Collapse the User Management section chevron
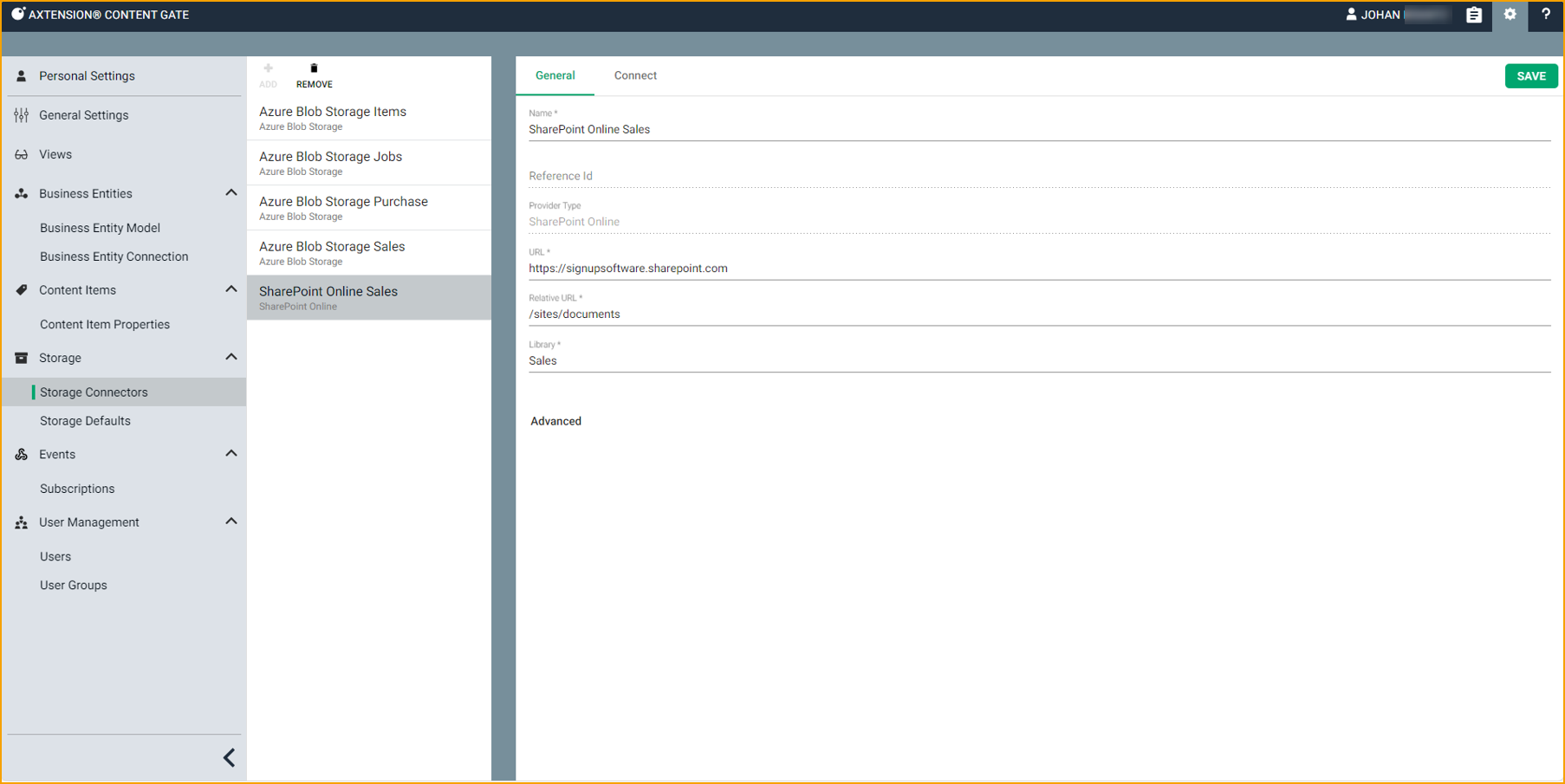The width and height of the screenshot is (1565, 784). click(231, 522)
